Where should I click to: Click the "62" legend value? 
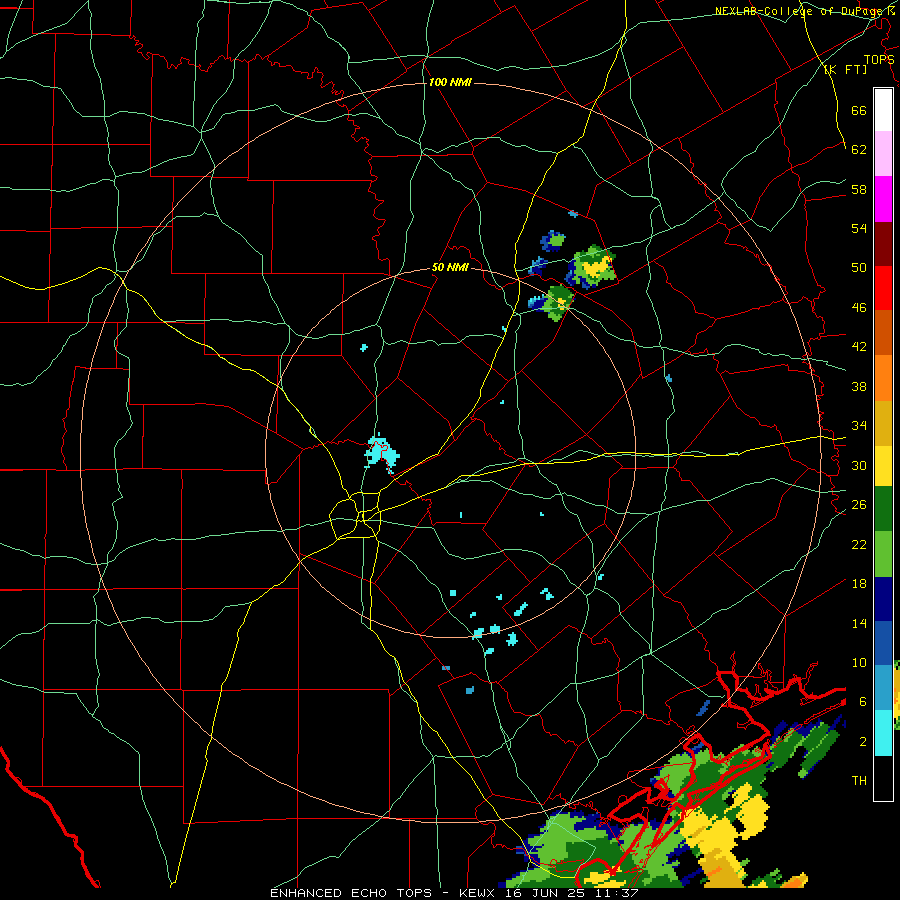[859, 150]
